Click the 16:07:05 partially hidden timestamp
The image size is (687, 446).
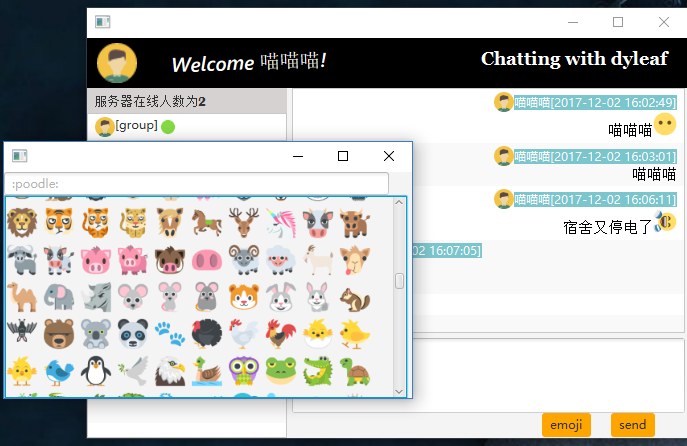pos(447,251)
